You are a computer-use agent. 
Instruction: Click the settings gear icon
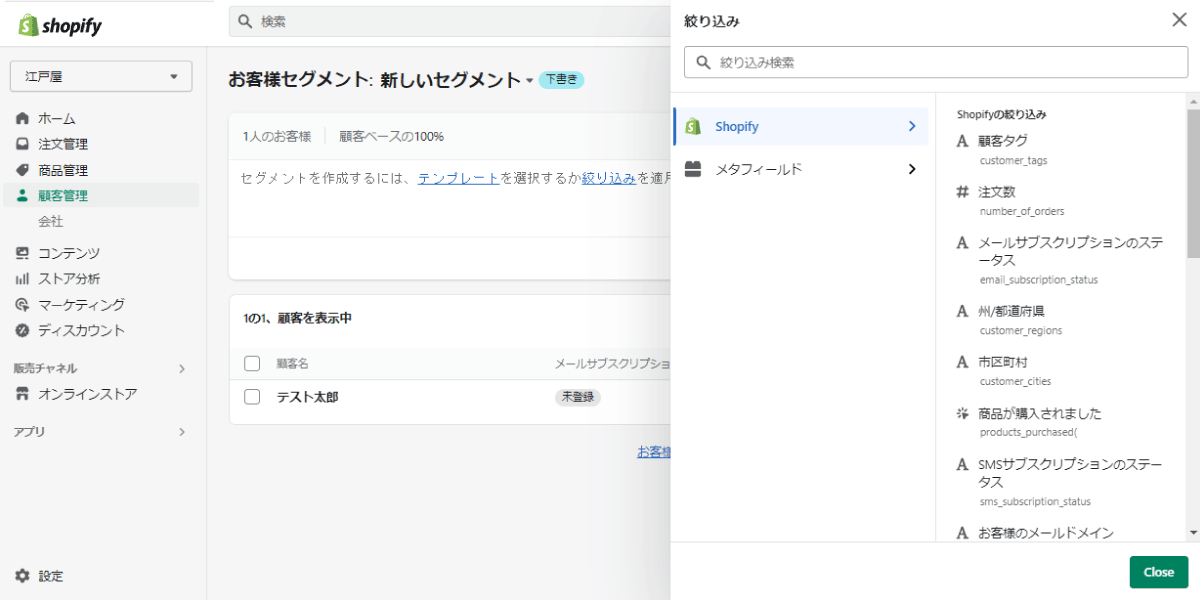(x=22, y=576)
